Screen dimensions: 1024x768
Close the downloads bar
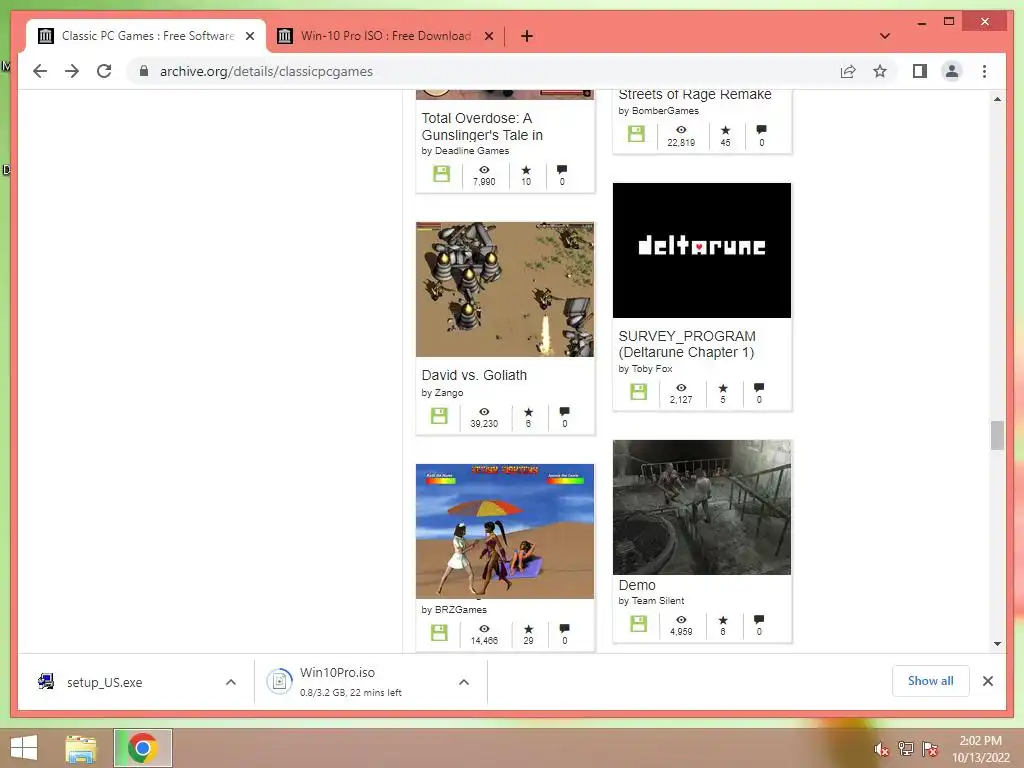point(988,681)
